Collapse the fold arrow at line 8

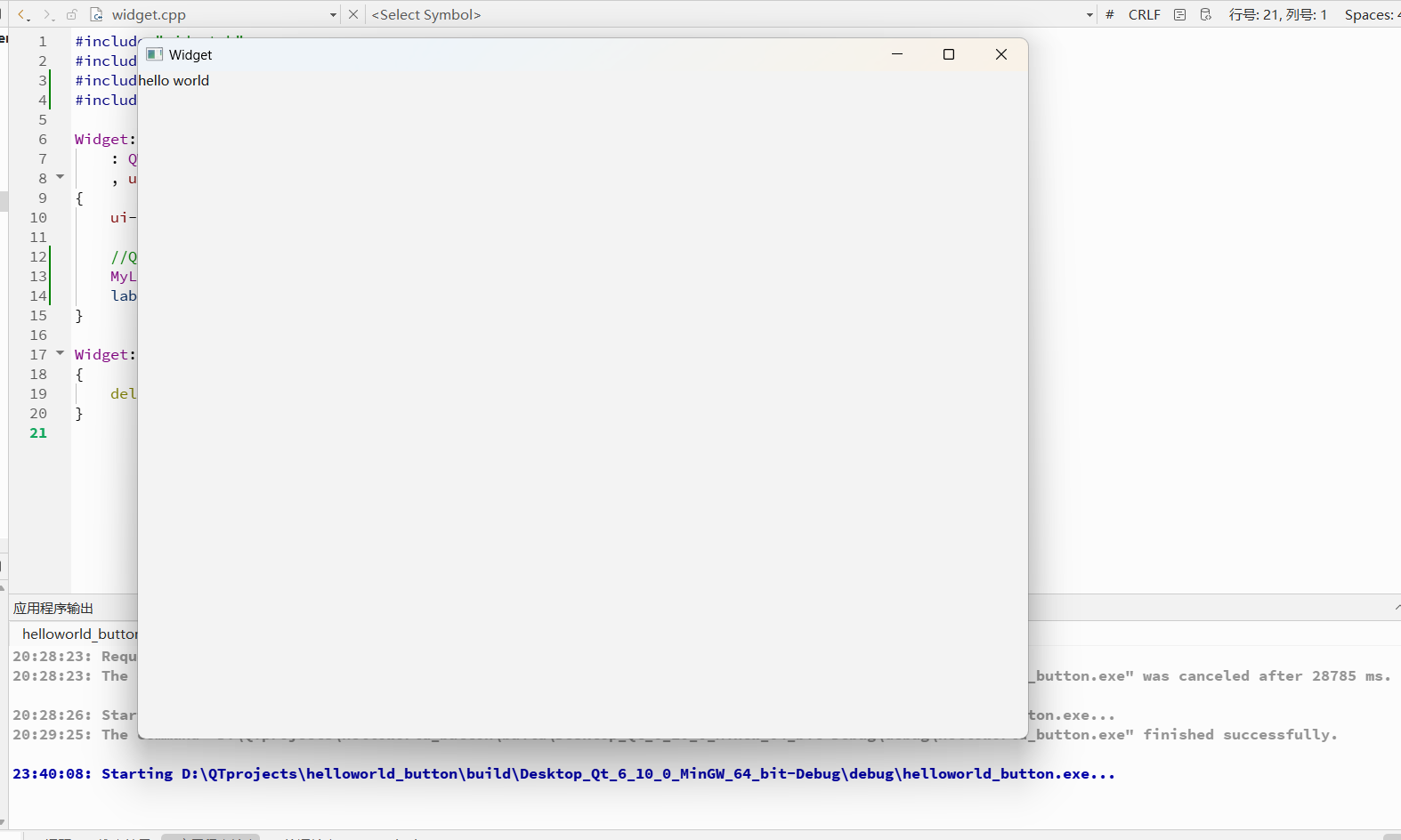pyautogui.click(x=61, y=177)
